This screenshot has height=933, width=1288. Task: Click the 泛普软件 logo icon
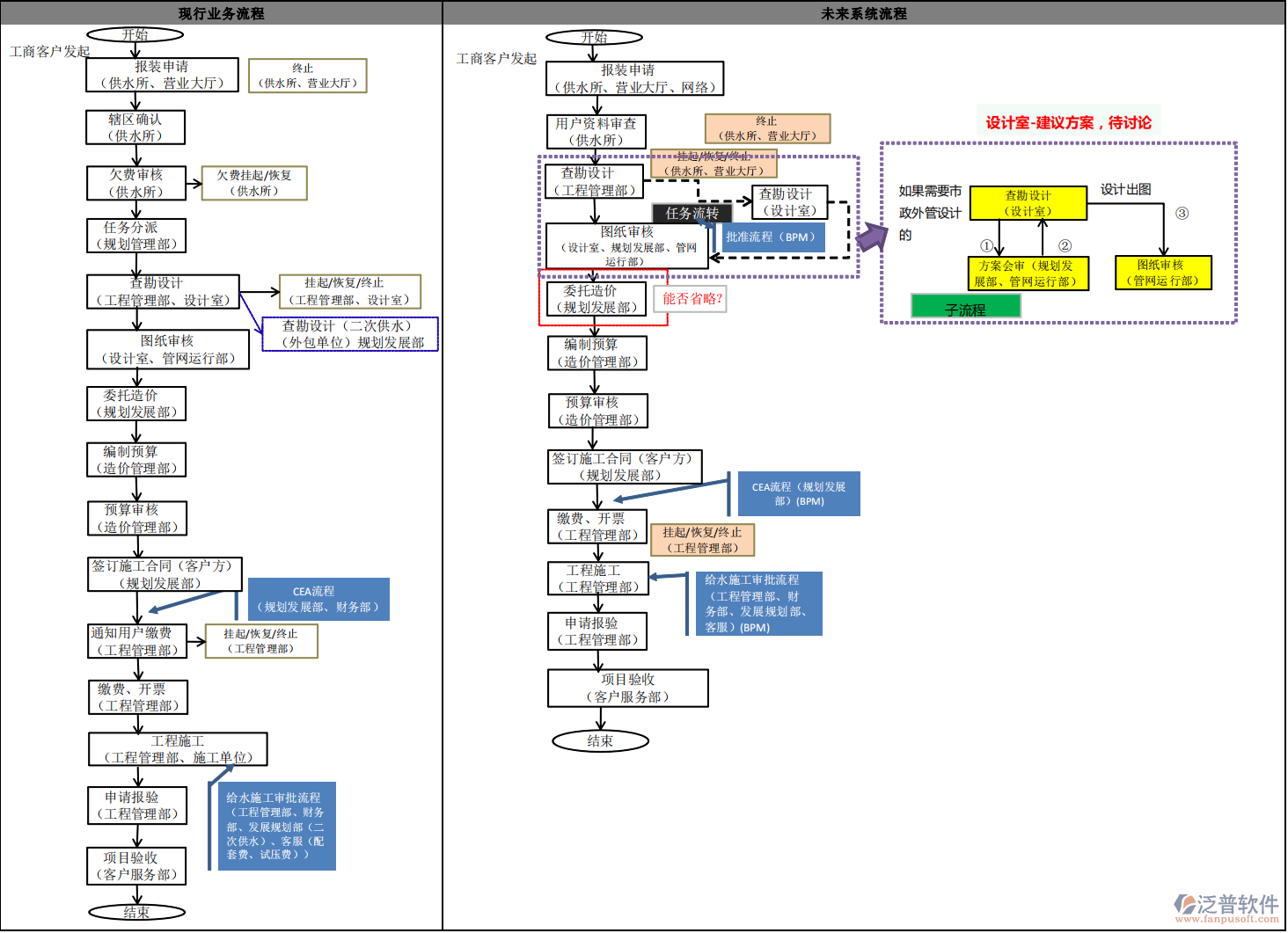click(x=1184, y=904)
